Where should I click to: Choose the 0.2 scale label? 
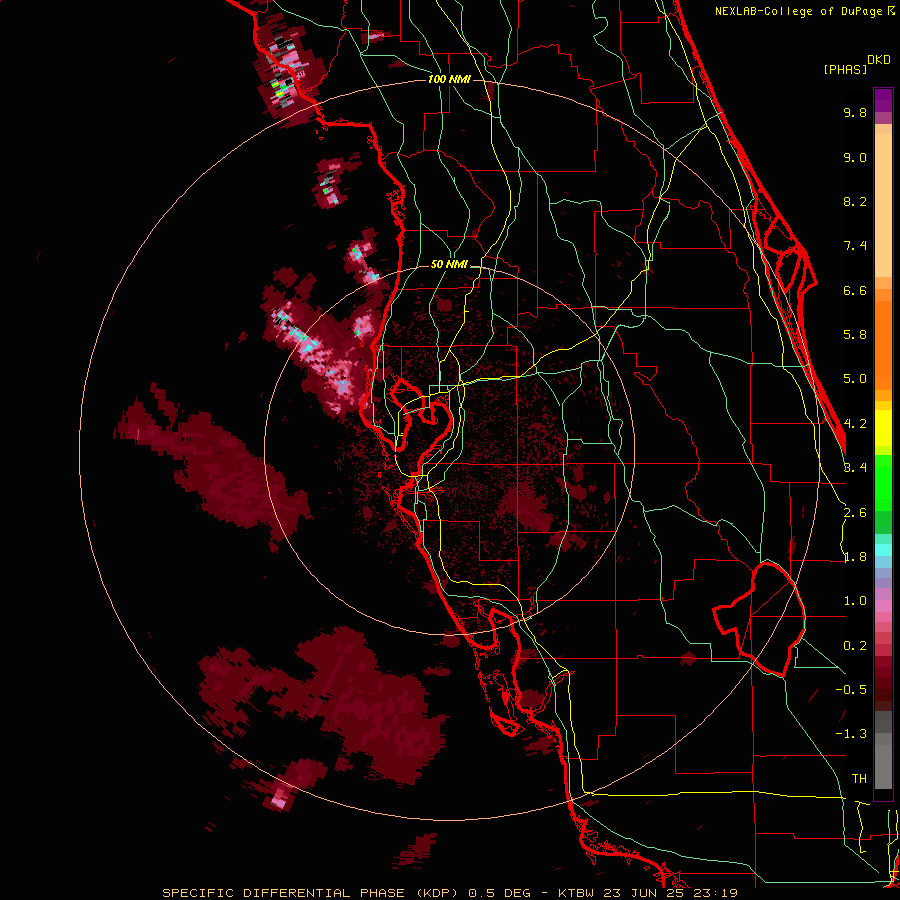pyautogui.click(x=855, y=646)
